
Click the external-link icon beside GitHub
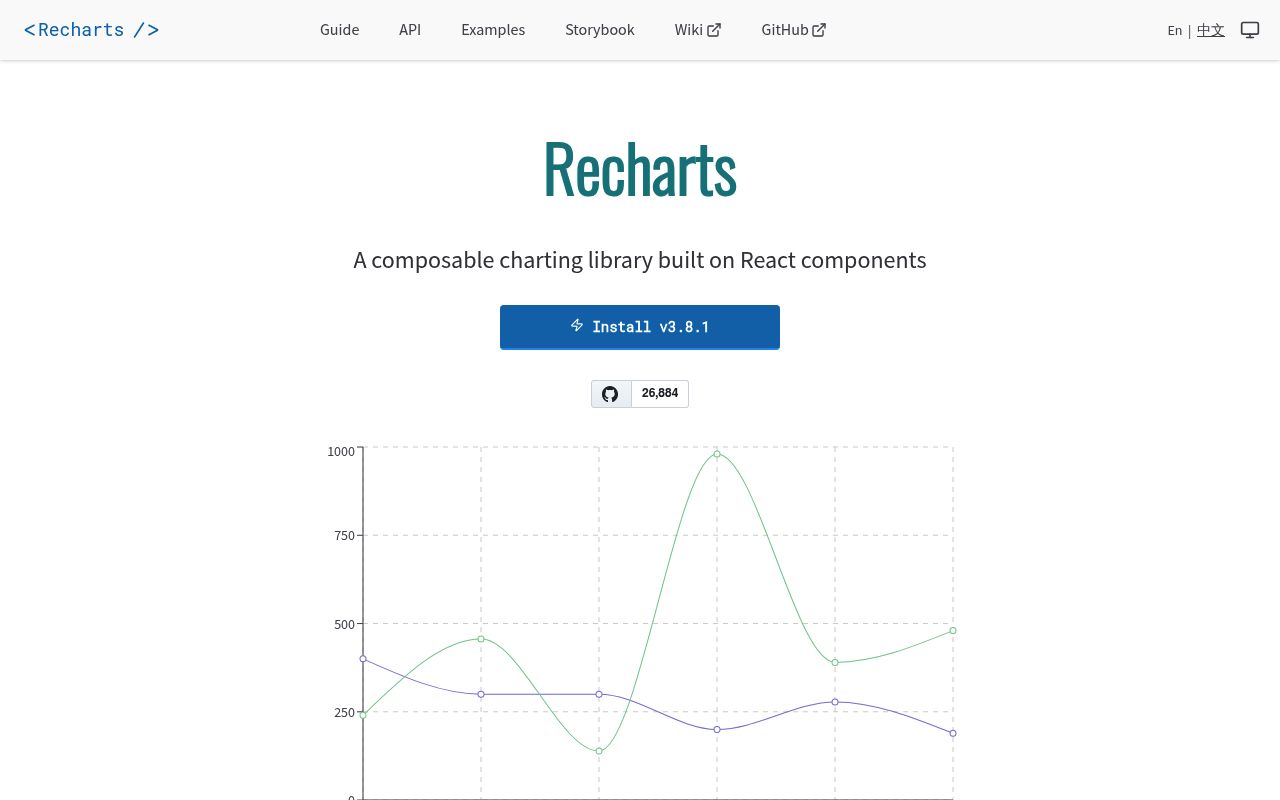click(x=819, y=29)
